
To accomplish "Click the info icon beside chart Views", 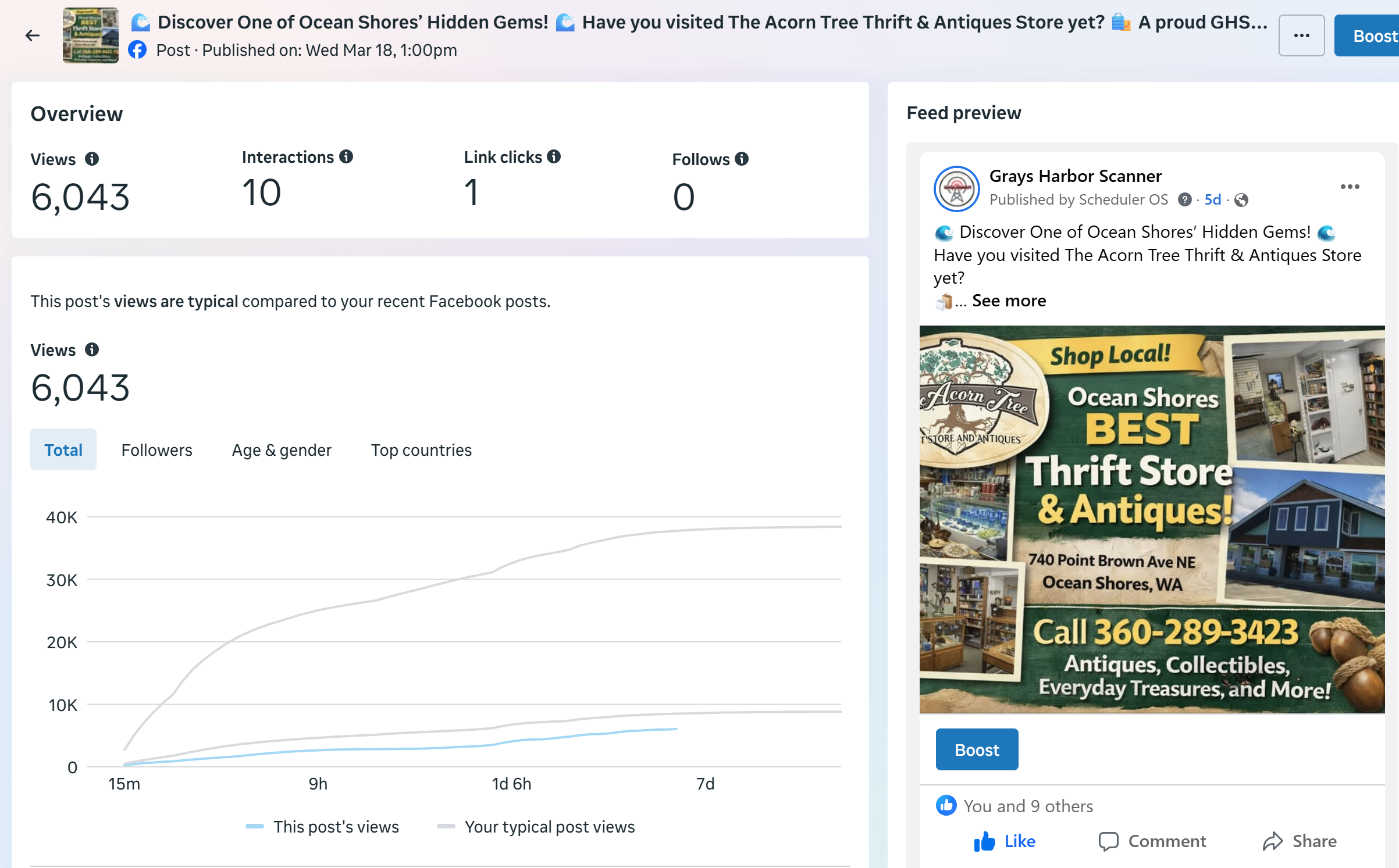I will coord(92,349).
